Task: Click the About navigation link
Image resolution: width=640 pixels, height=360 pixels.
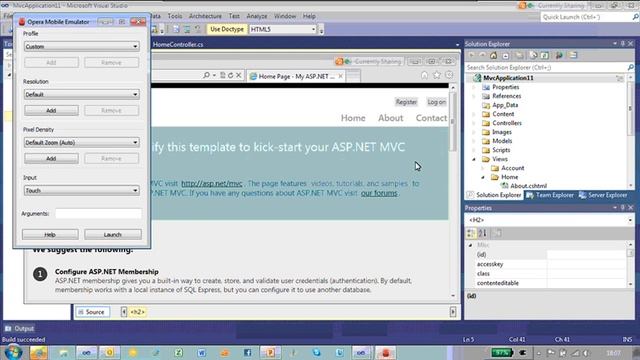Action: tap(391, 118)
